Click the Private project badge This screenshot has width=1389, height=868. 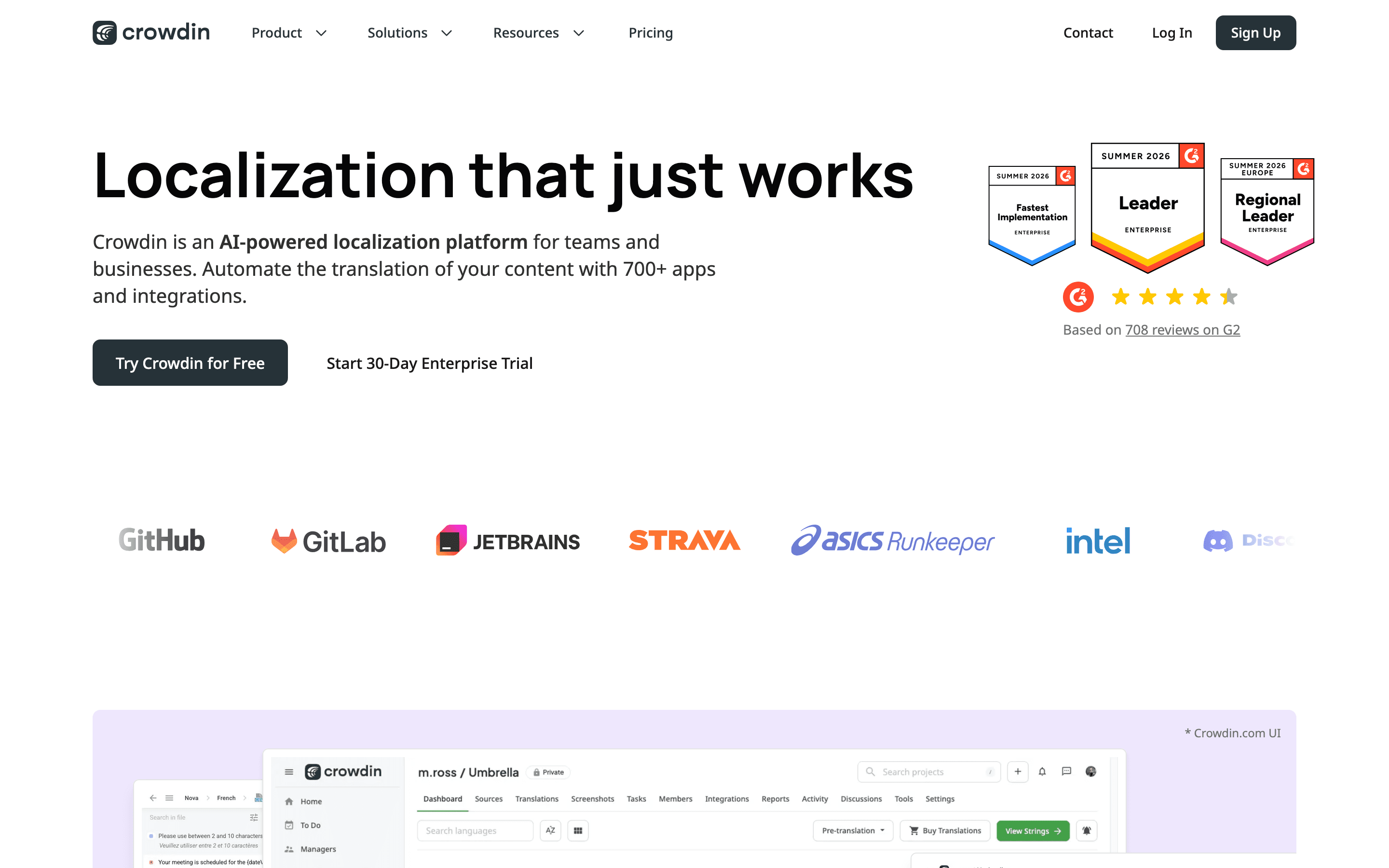(548, 772)
